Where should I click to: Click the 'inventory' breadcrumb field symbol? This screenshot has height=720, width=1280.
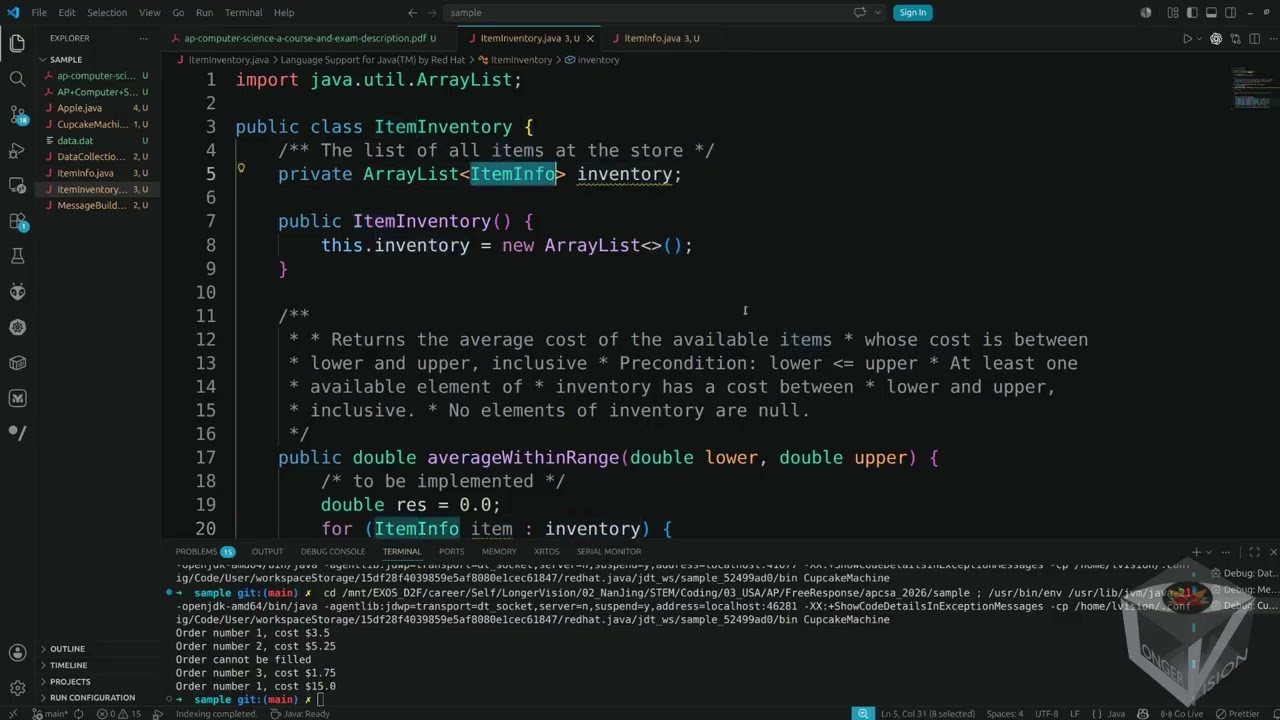(592, 60)
